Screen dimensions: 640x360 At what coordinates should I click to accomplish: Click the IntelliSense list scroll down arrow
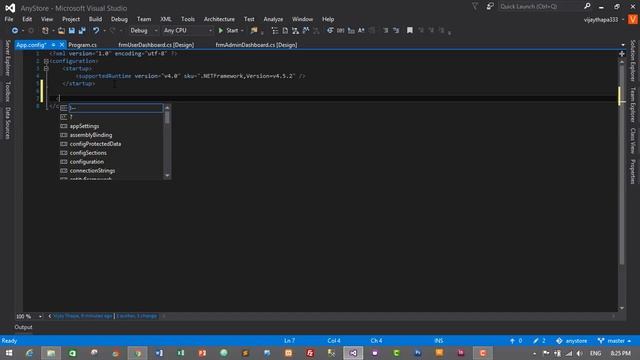coord(167,176)
